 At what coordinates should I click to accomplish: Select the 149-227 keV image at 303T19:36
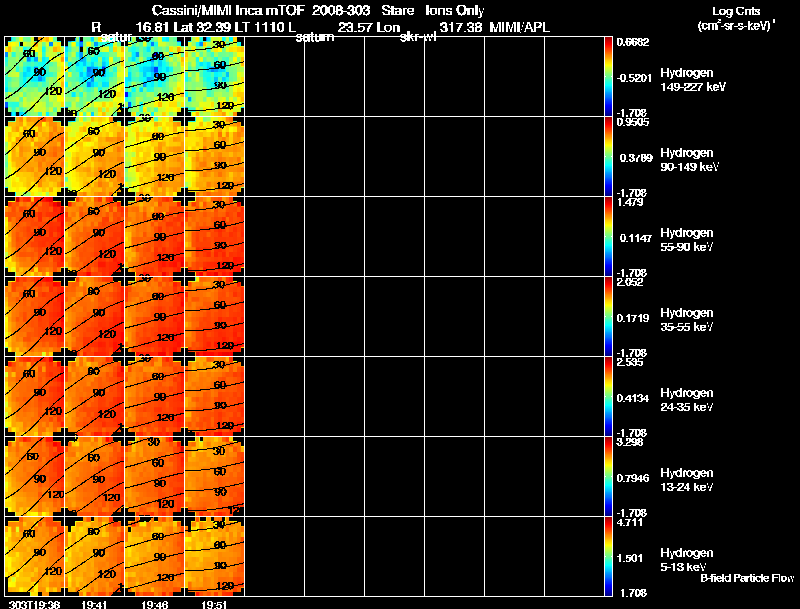(34, 76)
